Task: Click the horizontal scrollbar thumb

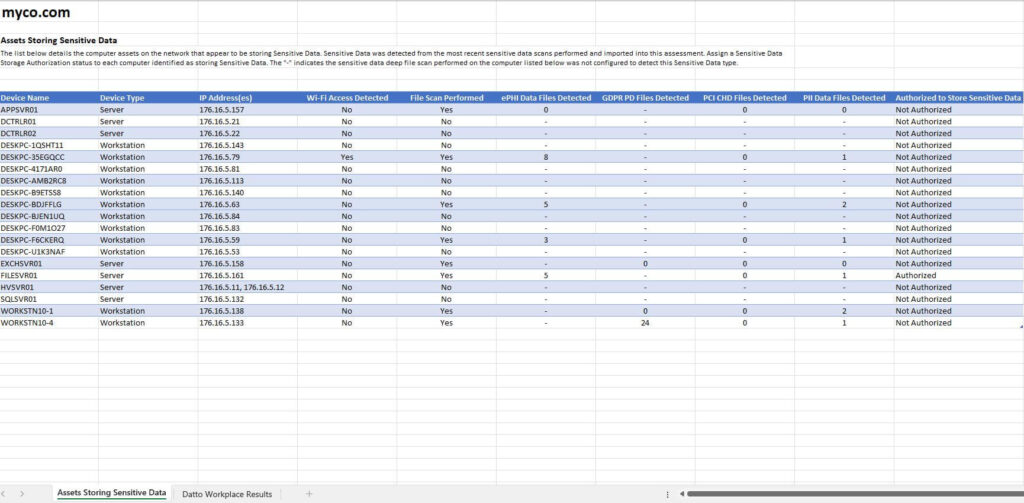Action: 850,494
